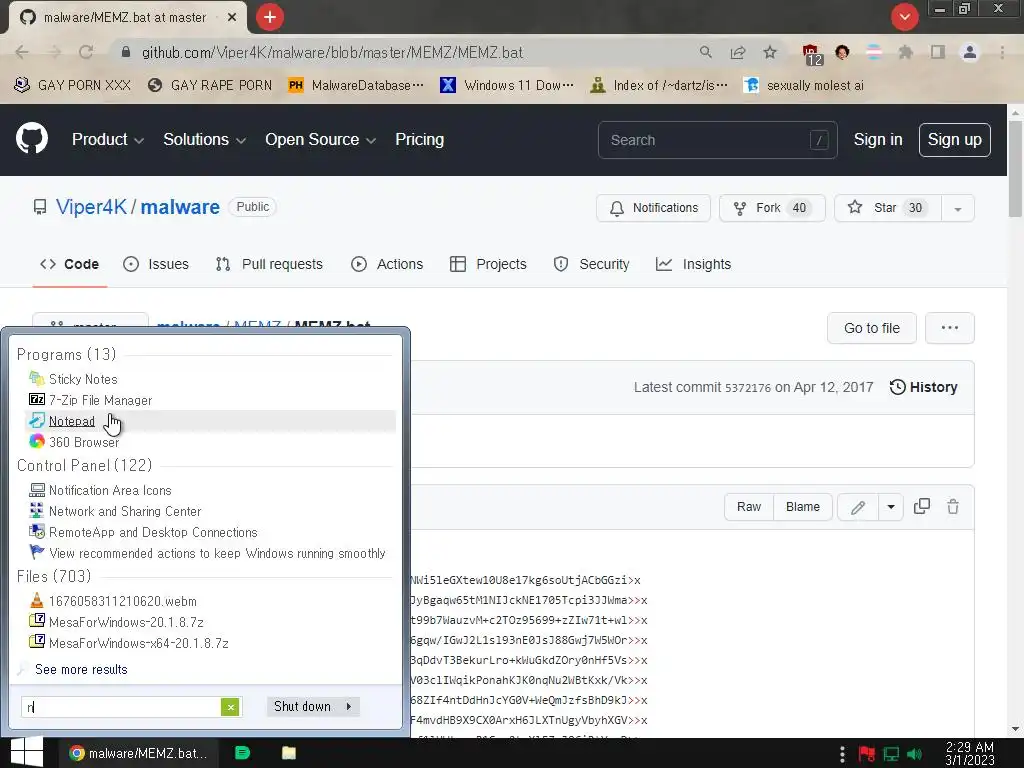Open the three-dot file options button

950,328
